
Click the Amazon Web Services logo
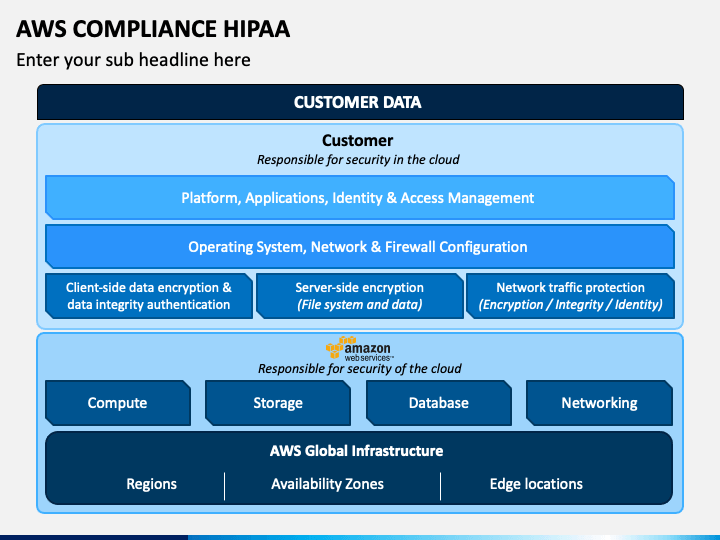tap(358, 349)
